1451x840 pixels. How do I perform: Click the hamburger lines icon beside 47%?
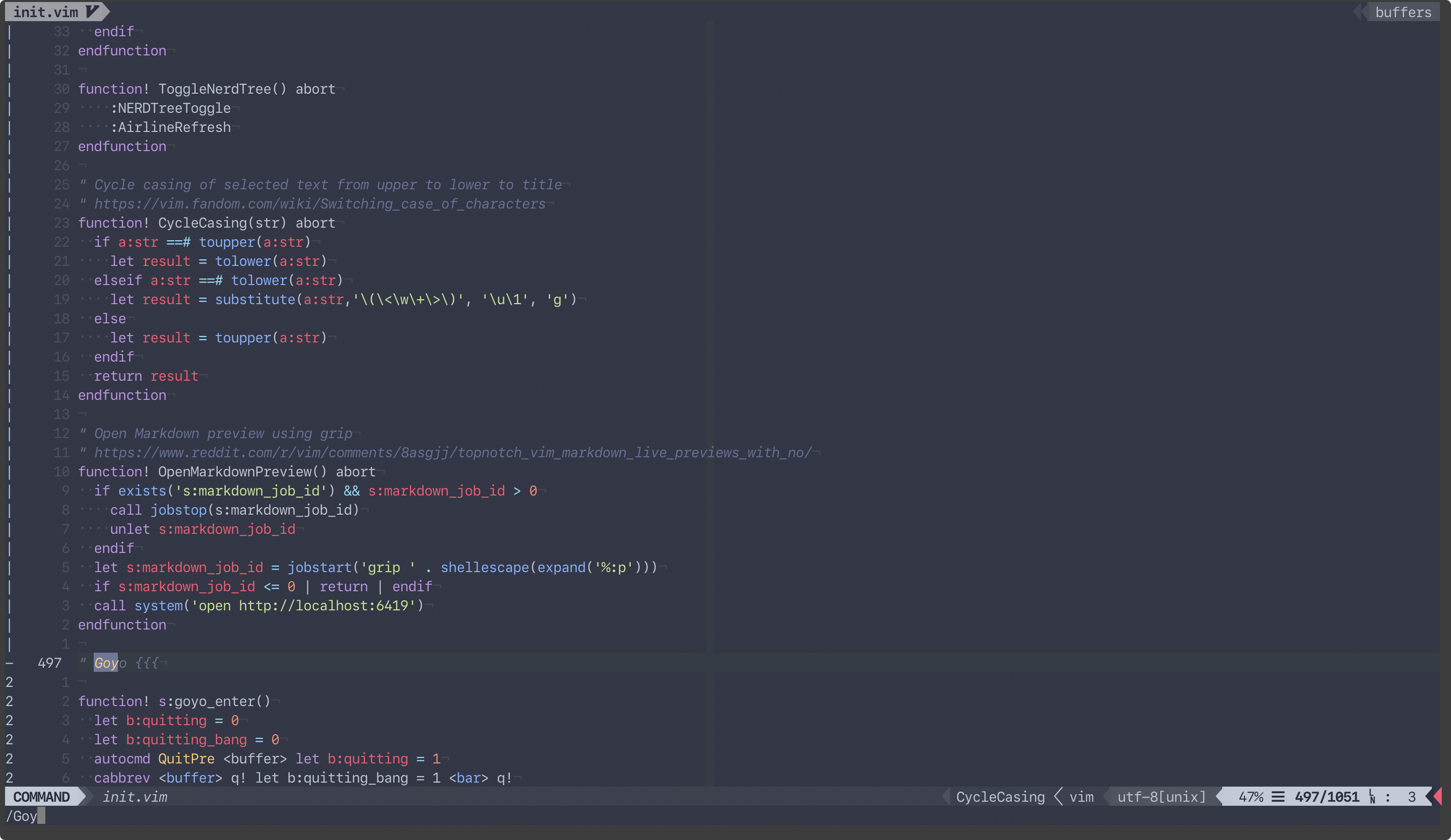click(1278, 797)
